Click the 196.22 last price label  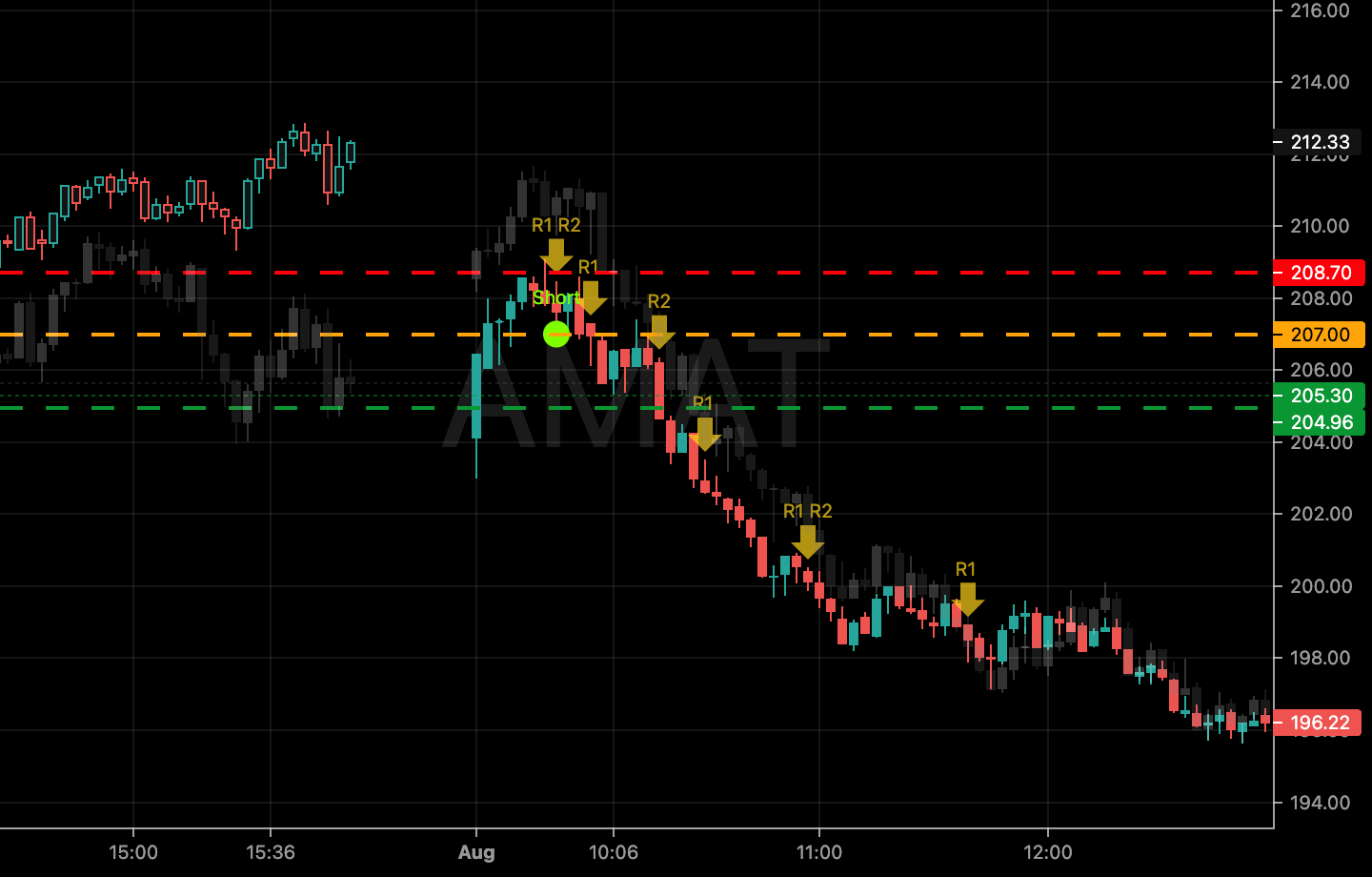1320,723
